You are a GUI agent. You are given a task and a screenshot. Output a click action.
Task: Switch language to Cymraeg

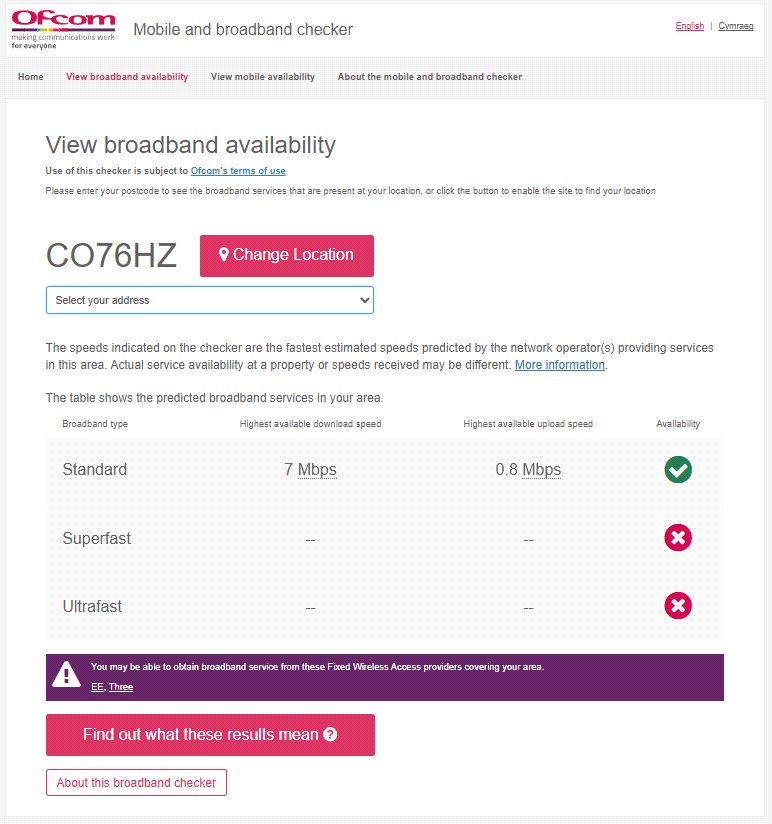(737, 26)
